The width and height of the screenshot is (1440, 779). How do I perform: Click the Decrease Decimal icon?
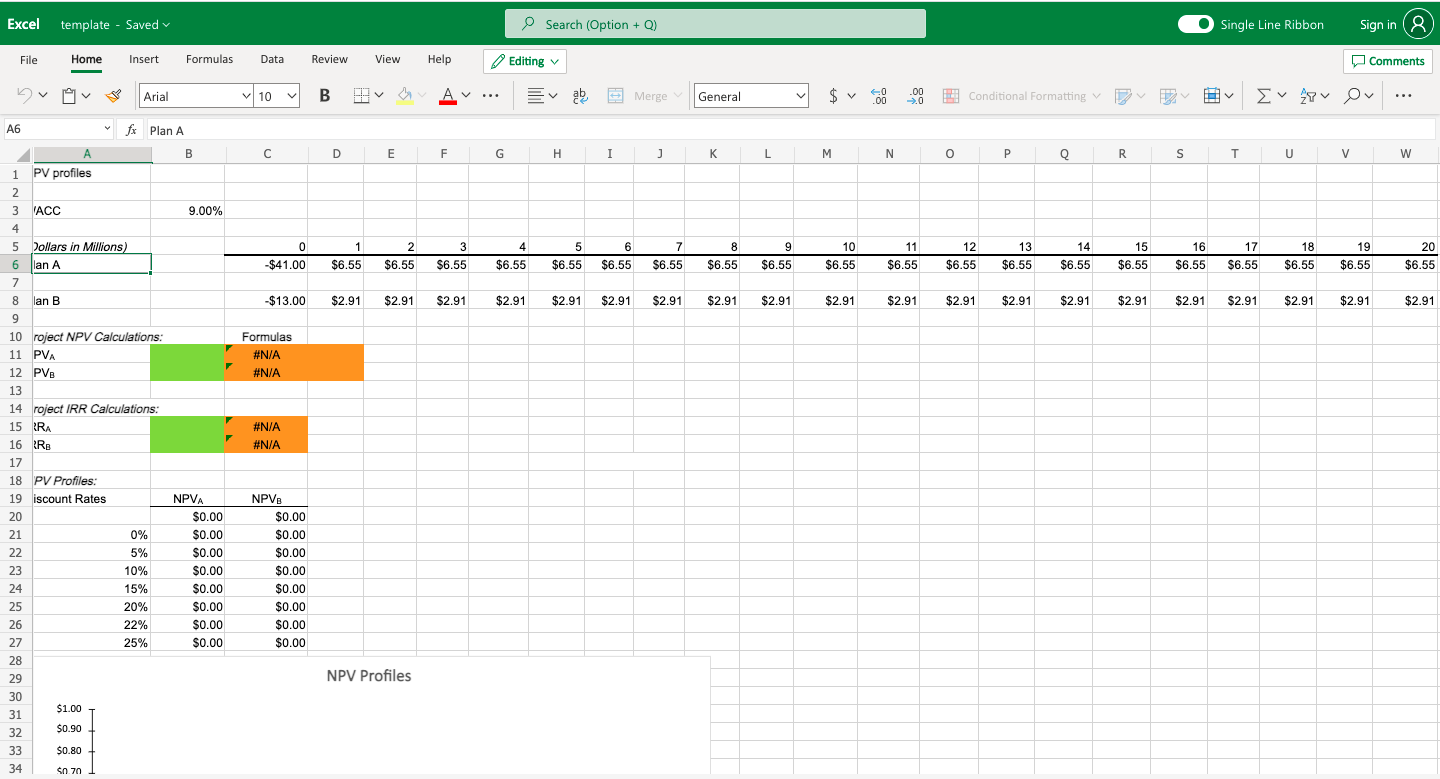coord(915,95)
